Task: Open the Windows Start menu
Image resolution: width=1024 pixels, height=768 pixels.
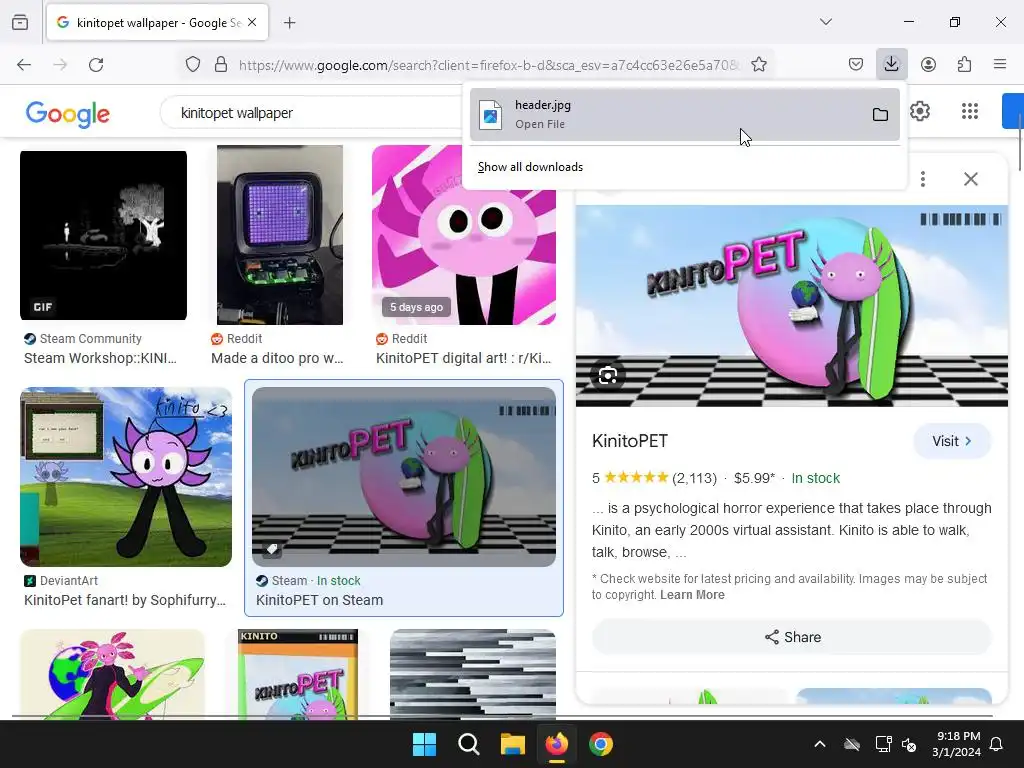Action: (424, 744)
